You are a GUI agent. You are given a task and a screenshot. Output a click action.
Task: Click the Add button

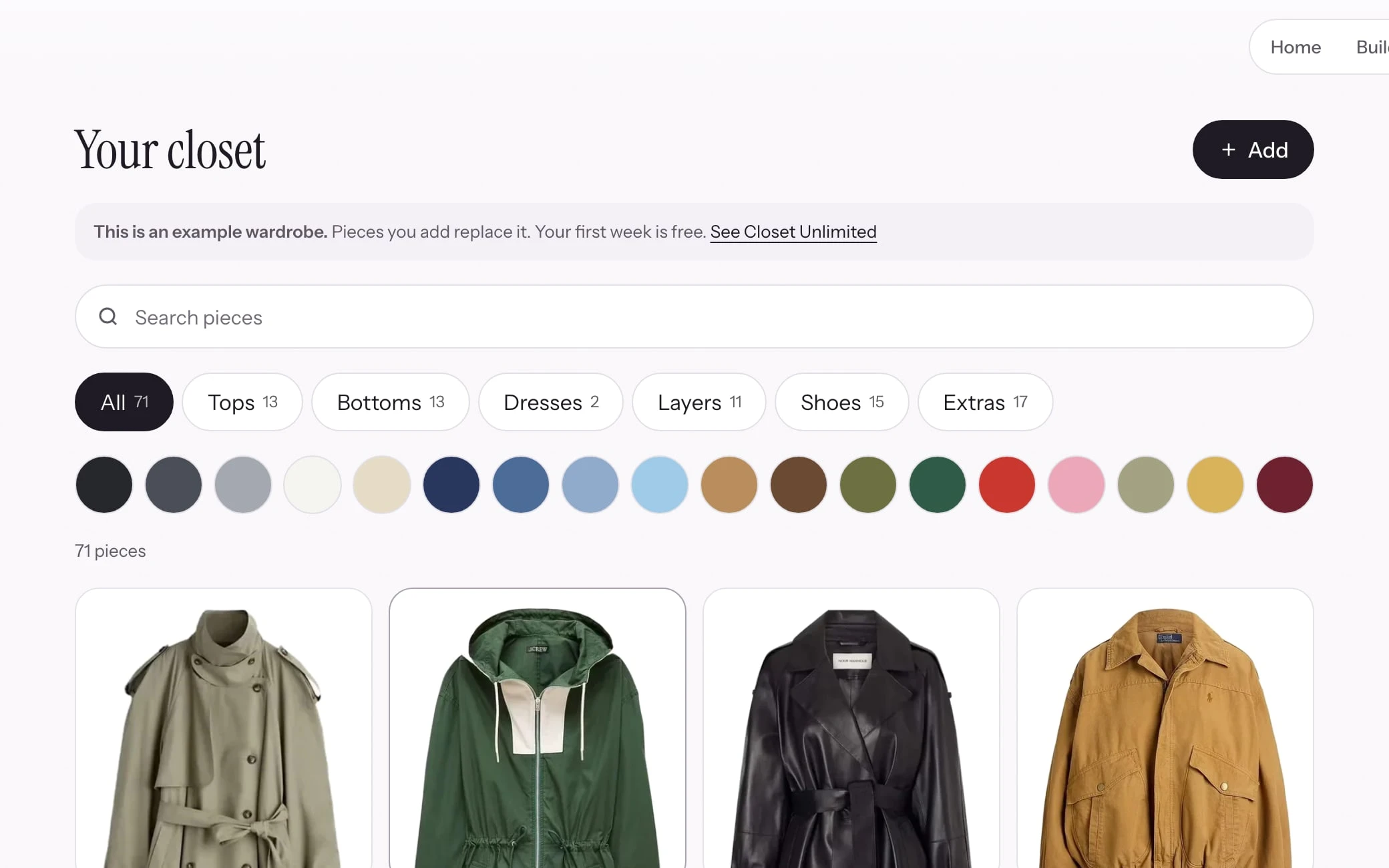[1253, 150]
